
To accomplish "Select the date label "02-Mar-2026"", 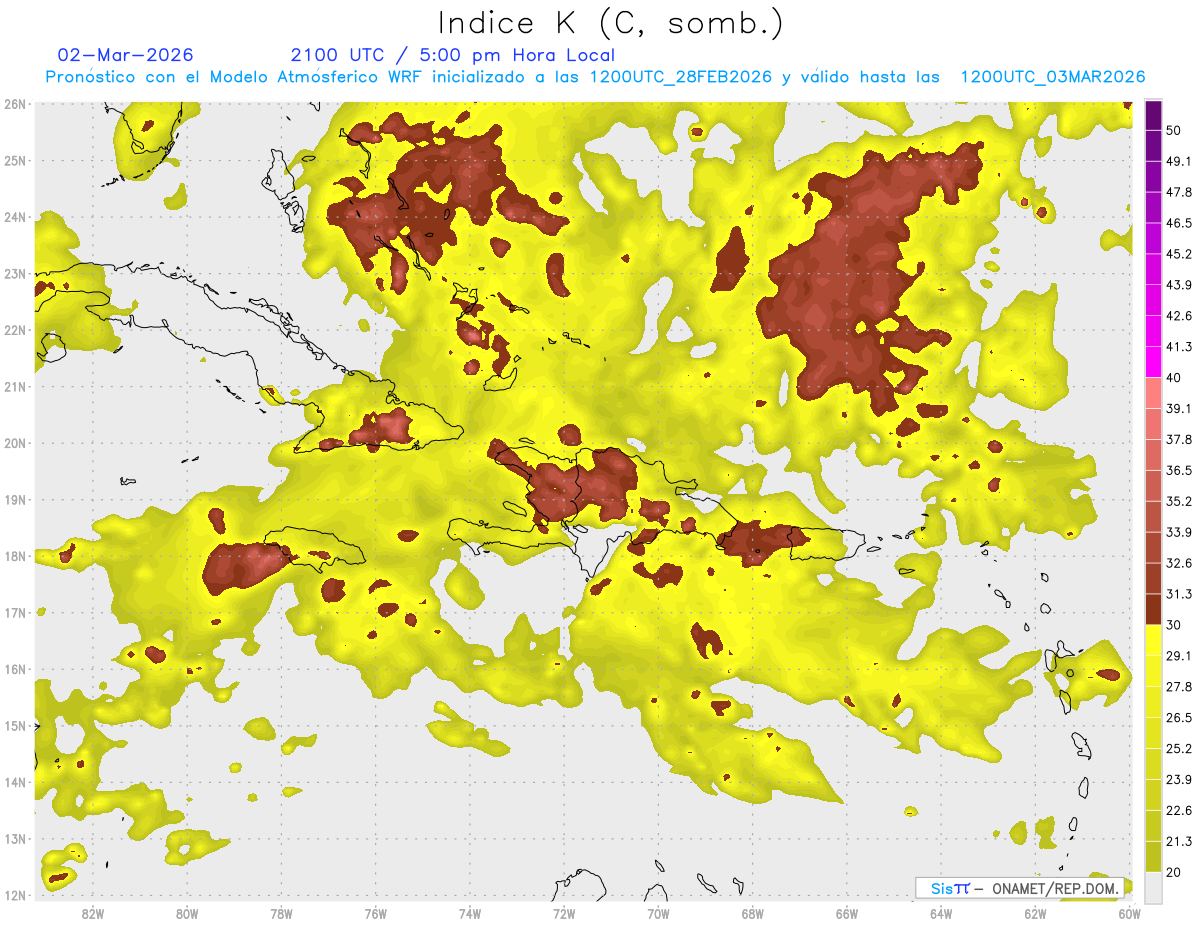I will [126, 55].
